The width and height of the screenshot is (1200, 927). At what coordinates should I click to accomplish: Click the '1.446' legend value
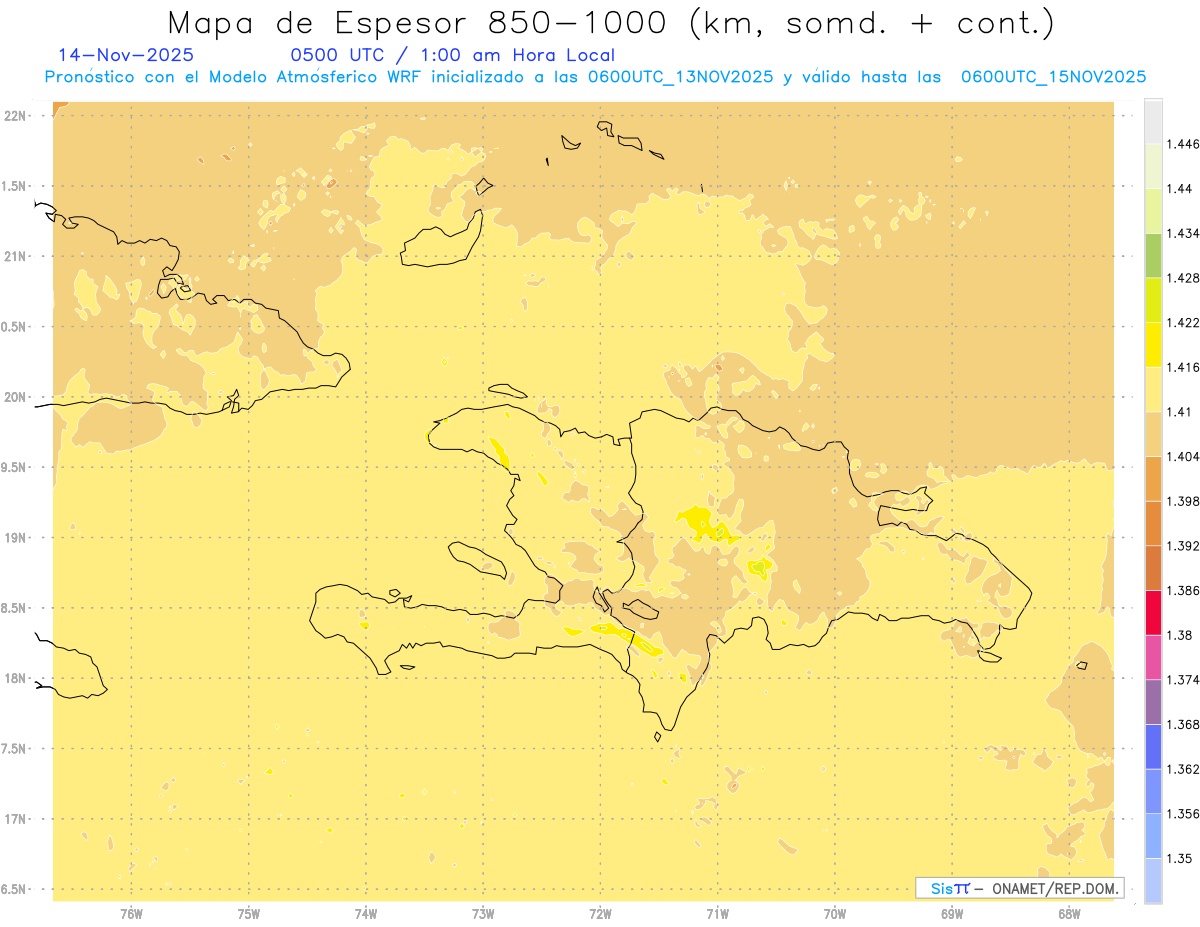tap(1183, 144)
